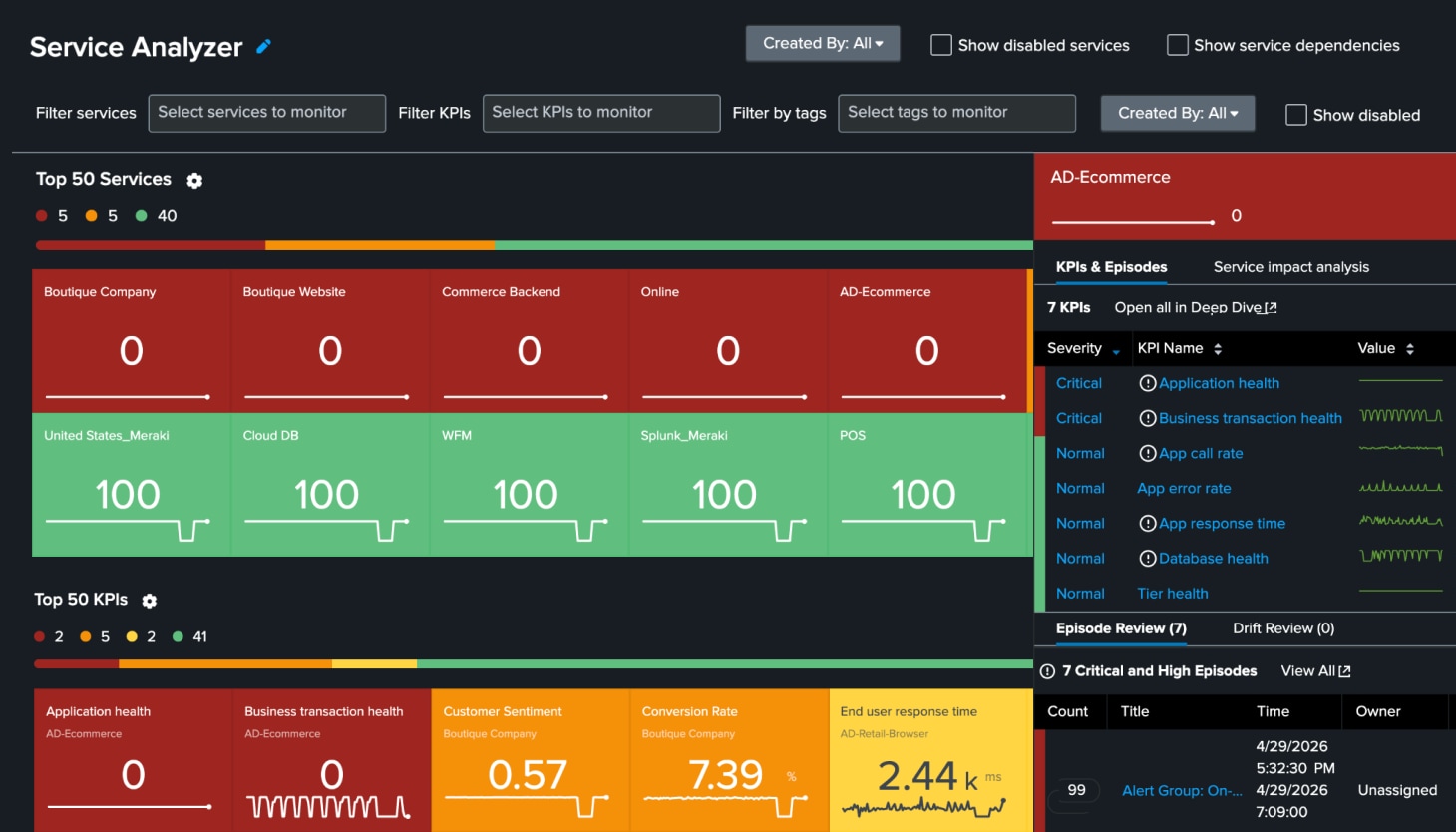This screenshot has height=832, width=1456.
Task: Click the info icon beside Application health
Action: pyautogui.click(x=1148, y=383)
